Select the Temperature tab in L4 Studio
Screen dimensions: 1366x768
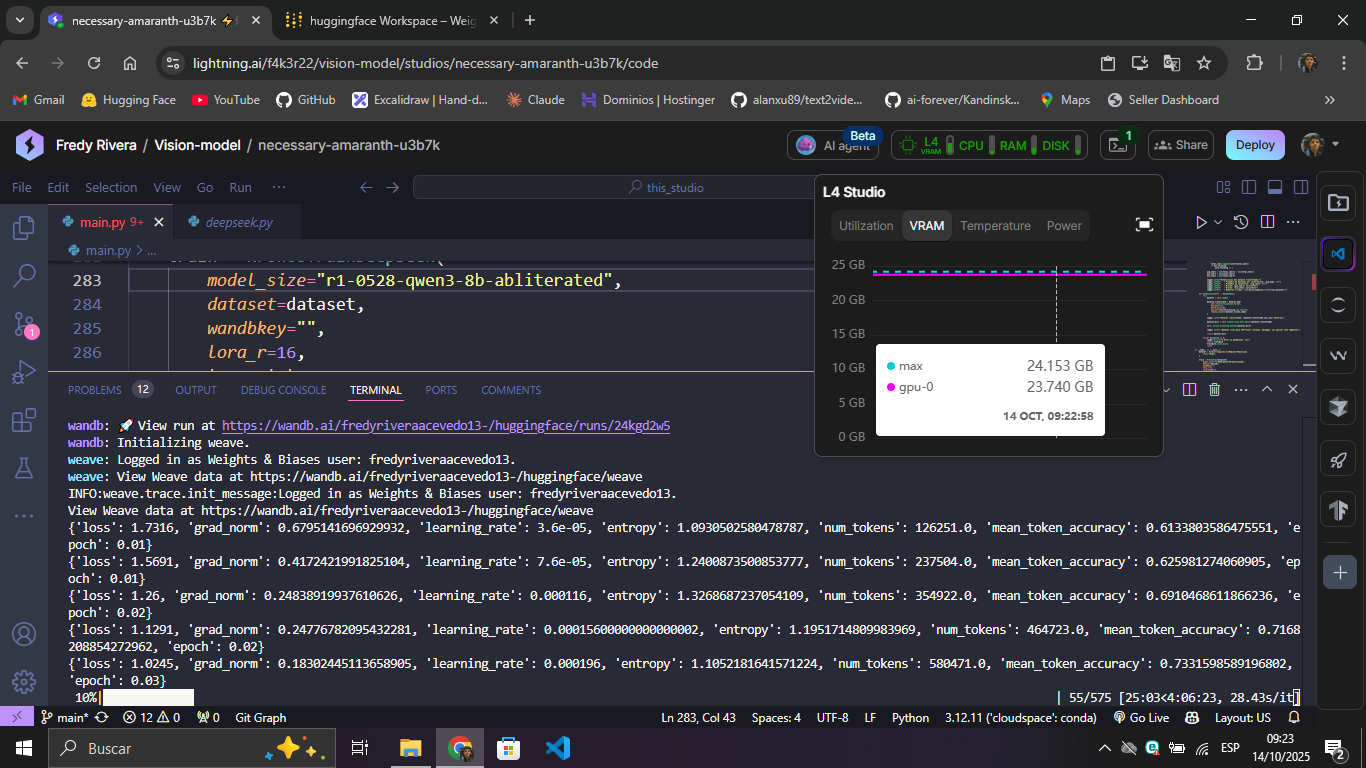995,226
